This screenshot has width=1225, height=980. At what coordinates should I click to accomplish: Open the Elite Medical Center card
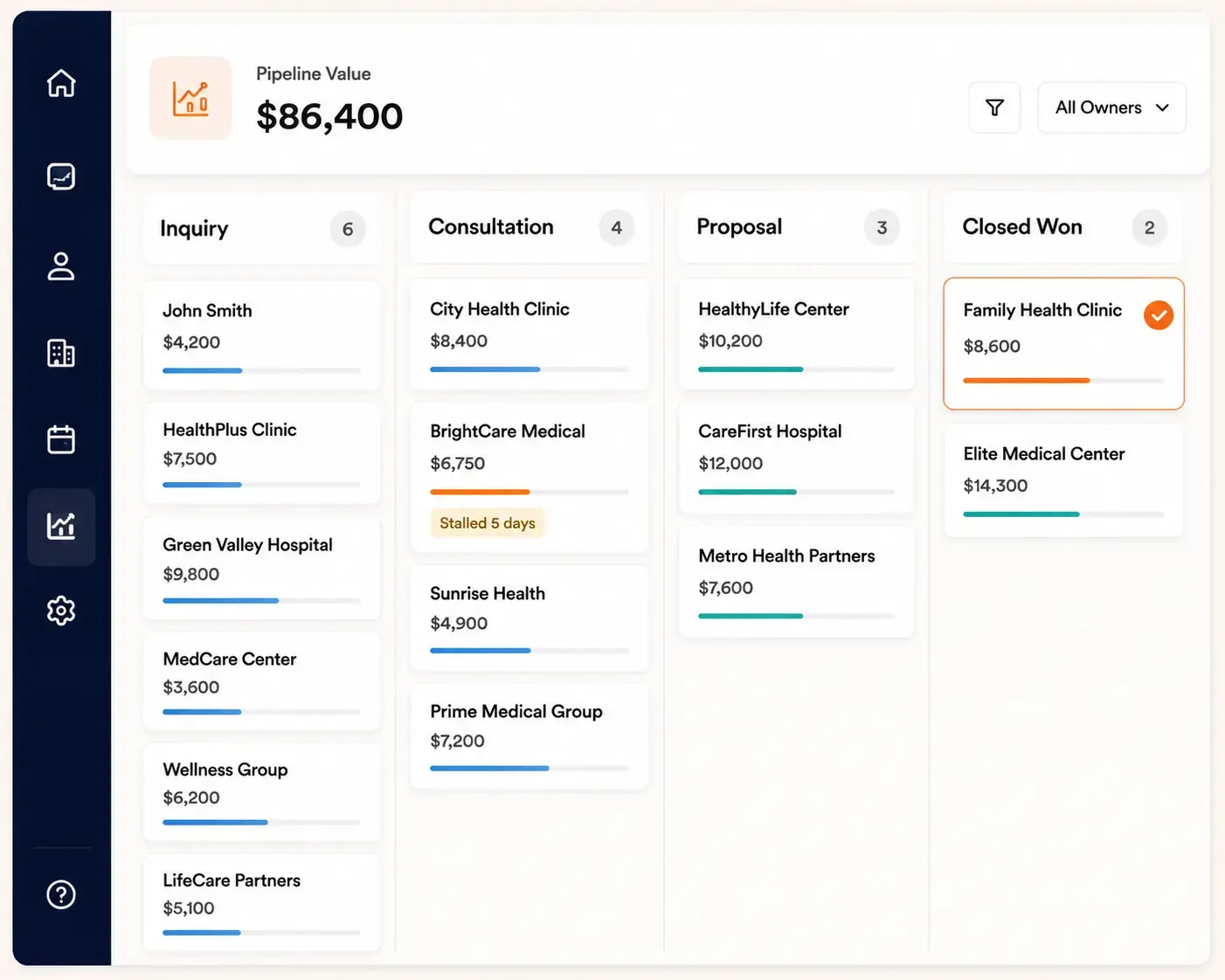coord(1063,480)
